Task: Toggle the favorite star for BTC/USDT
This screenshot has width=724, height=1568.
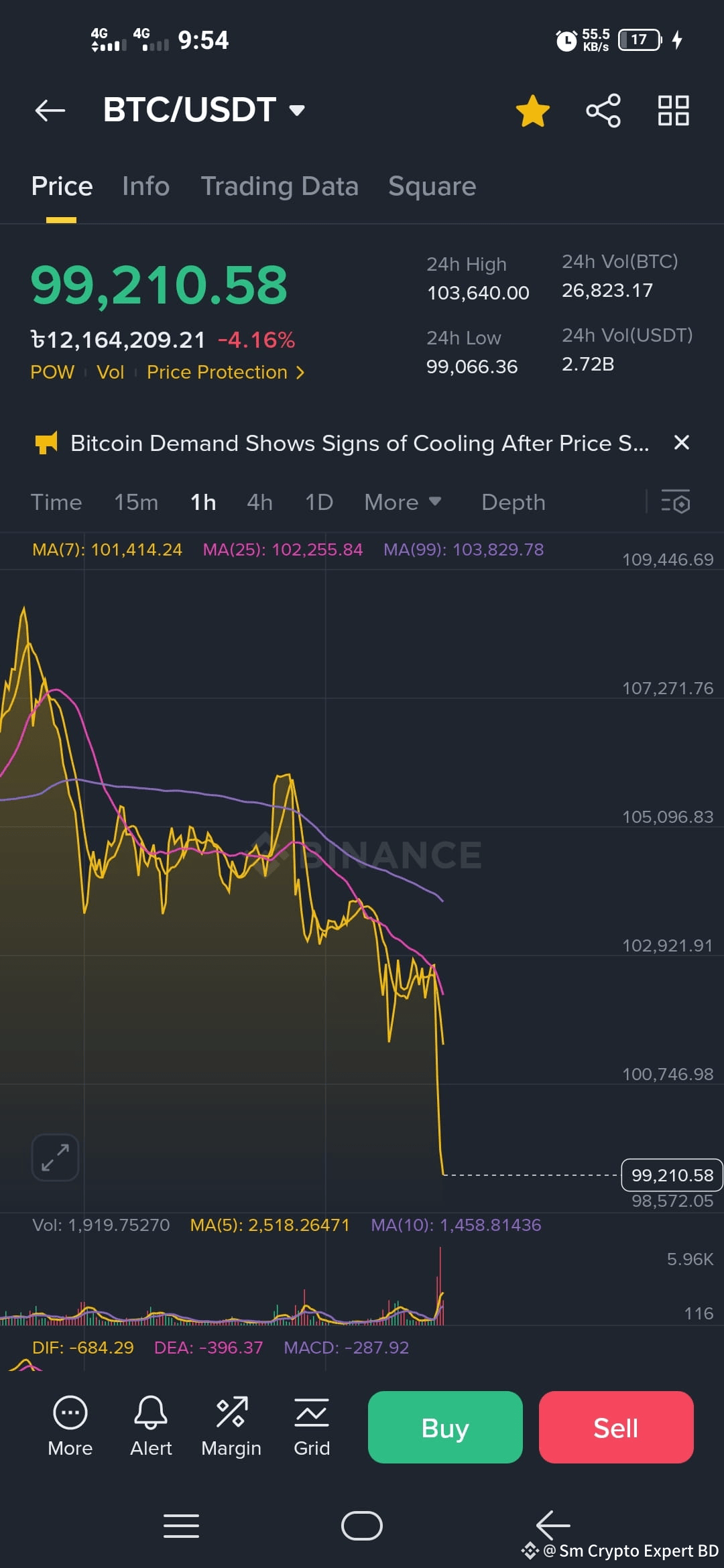Action: (533, 111)
